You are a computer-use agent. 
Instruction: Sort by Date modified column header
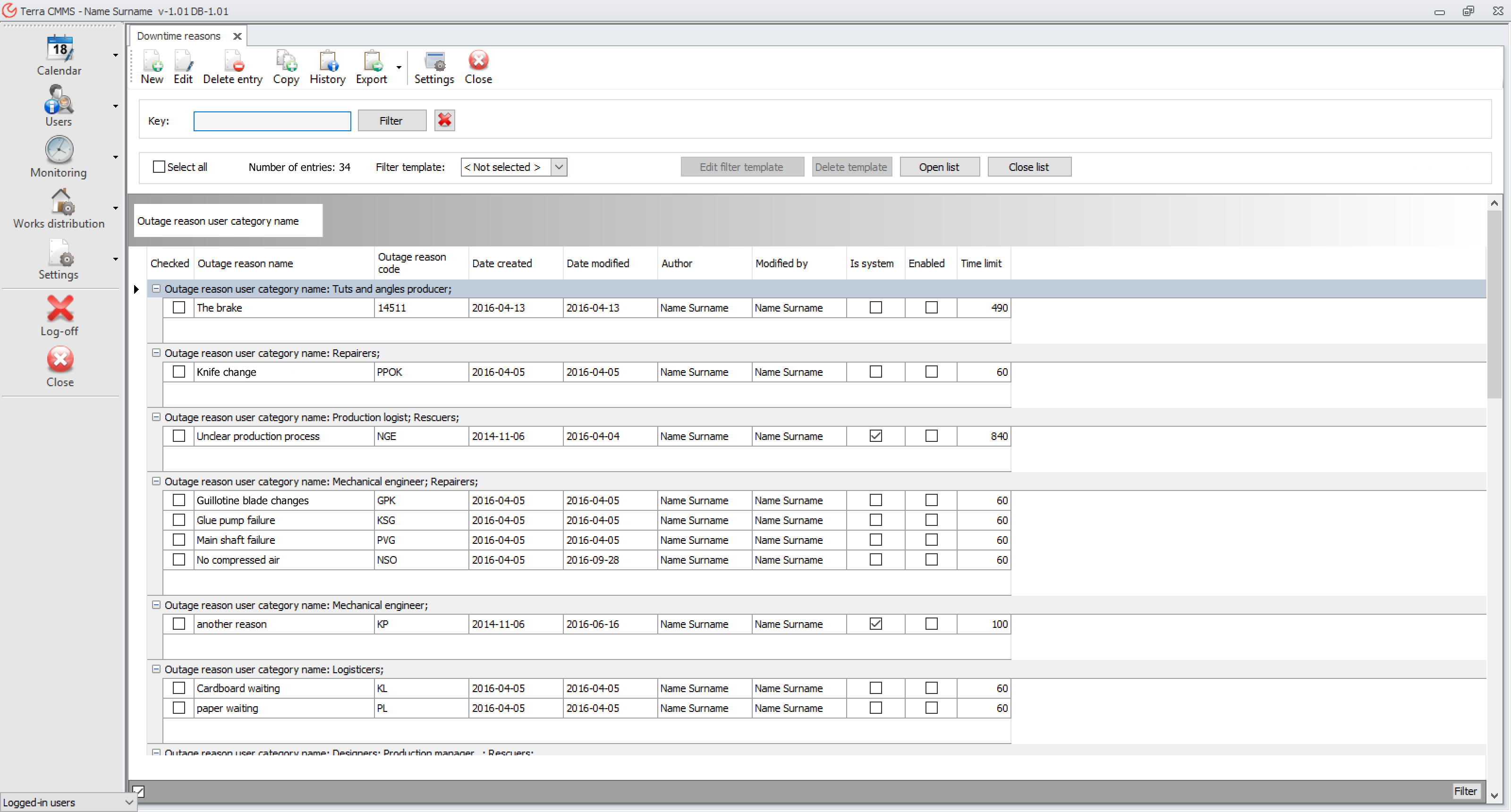[610, 263]
